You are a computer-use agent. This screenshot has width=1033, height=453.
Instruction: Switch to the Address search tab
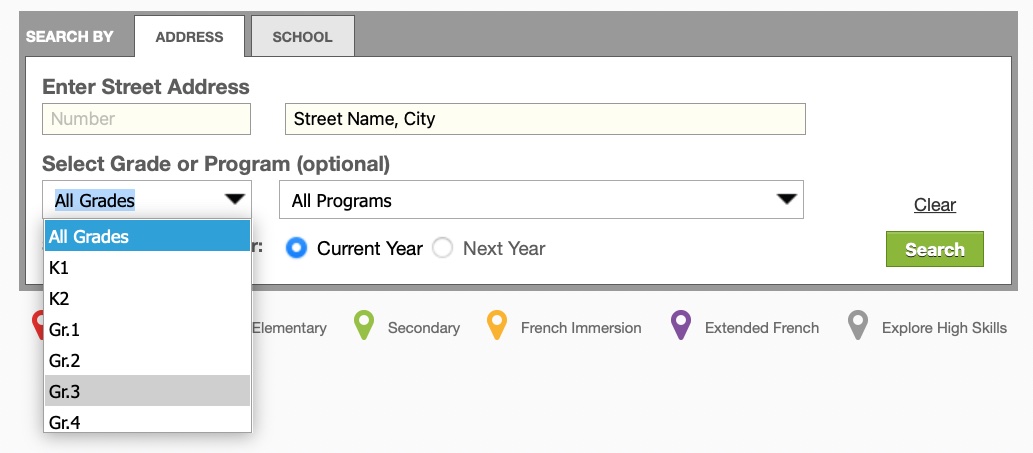pos(189,36)
